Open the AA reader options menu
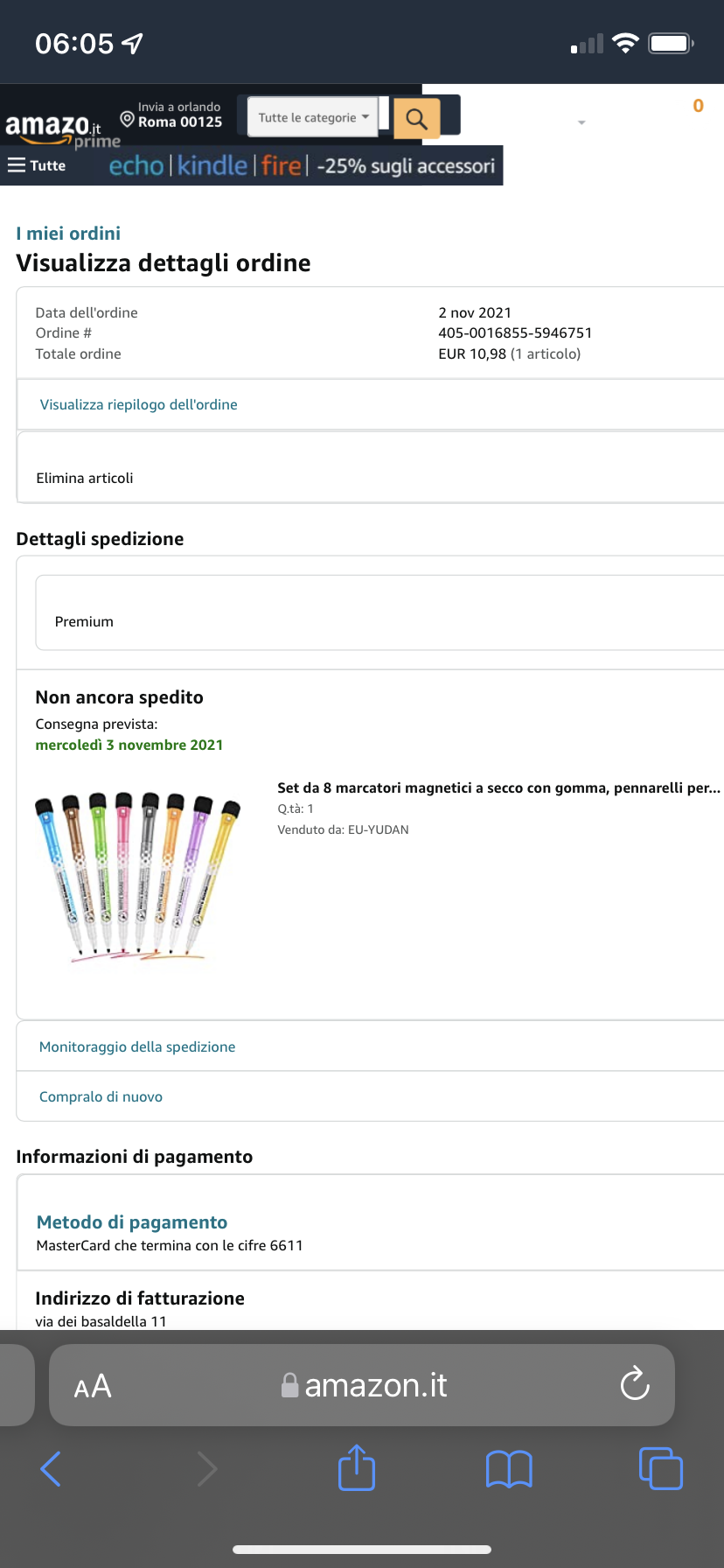This screenshot has width=724, height=1568. pos(93,1386)
